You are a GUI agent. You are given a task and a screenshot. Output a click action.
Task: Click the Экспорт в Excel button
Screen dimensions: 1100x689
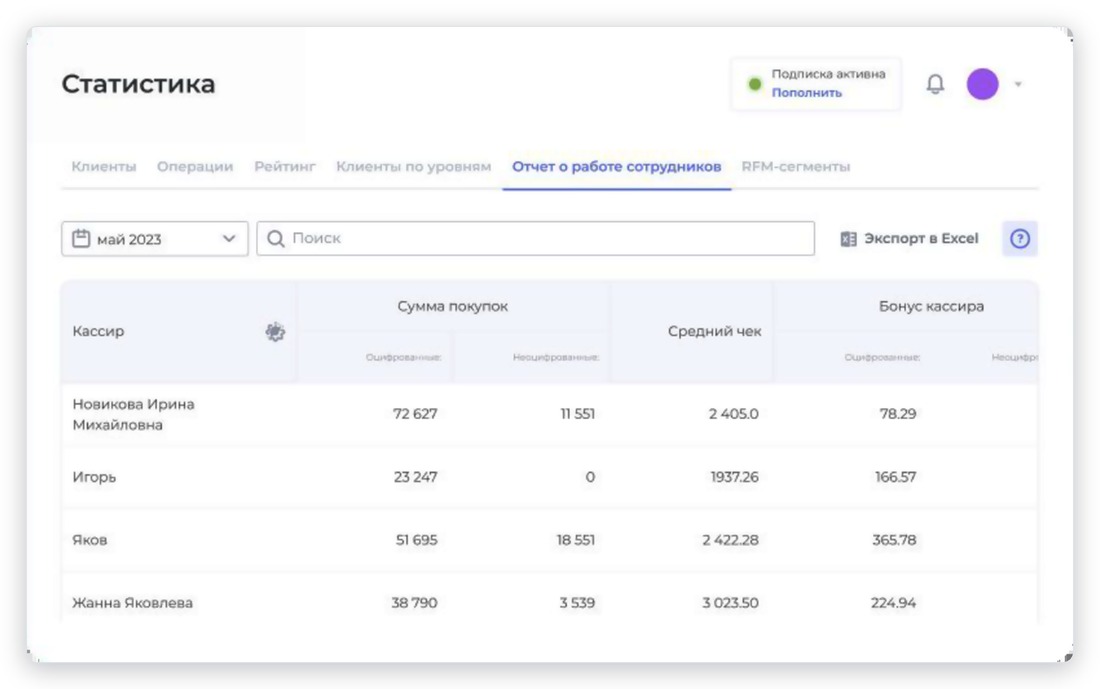click(909, 239)
